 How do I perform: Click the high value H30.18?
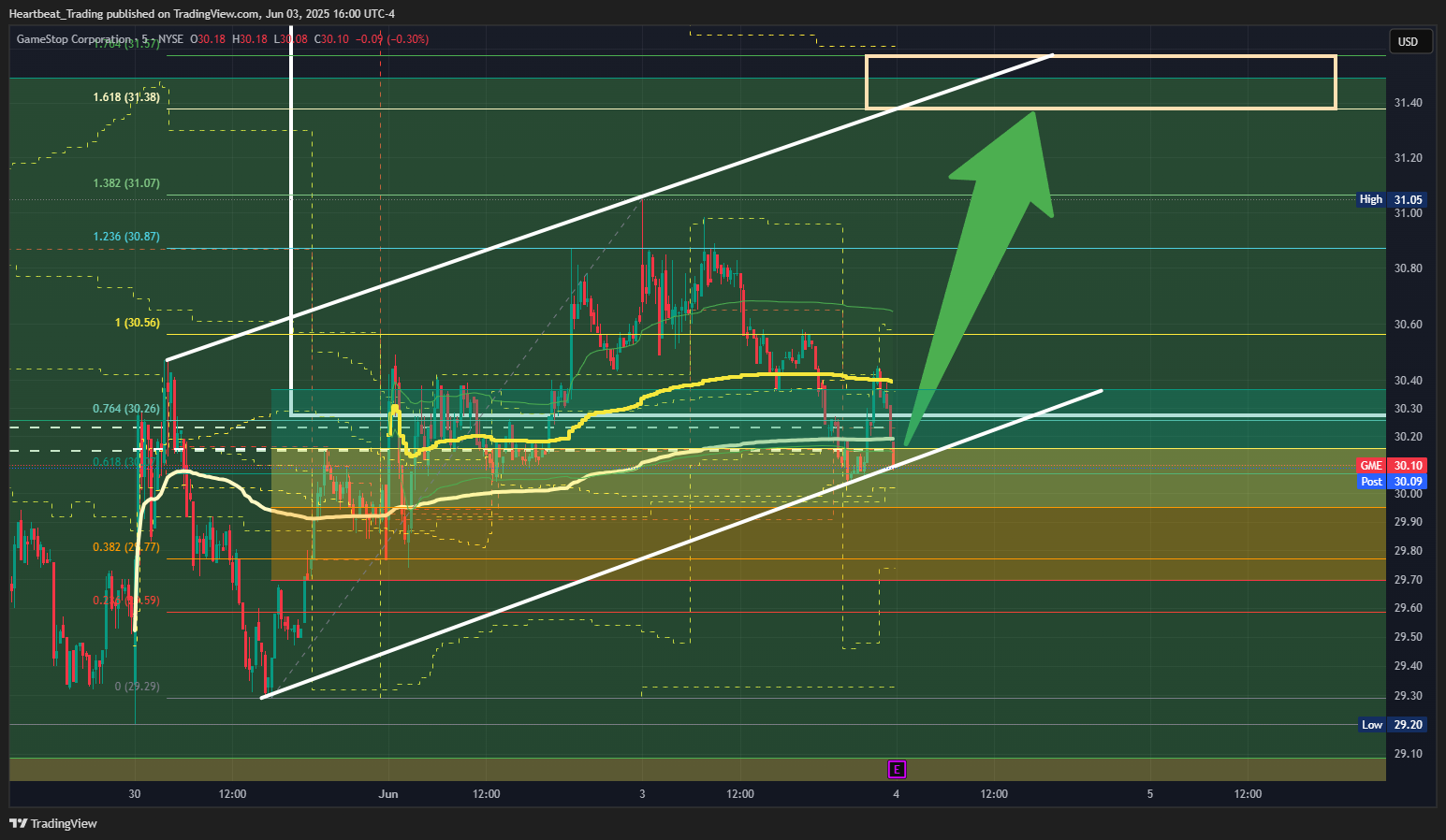250,39
